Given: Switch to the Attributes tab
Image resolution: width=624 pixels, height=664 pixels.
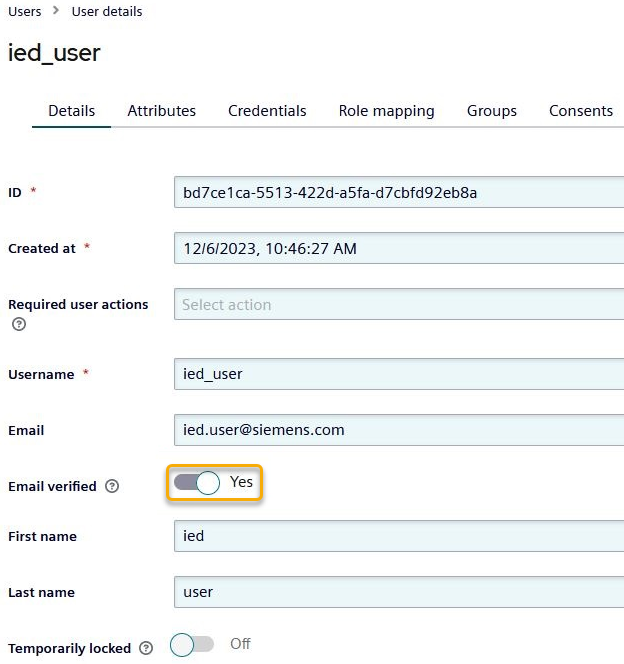Looking at the screenshot, I should pos(161,111).
